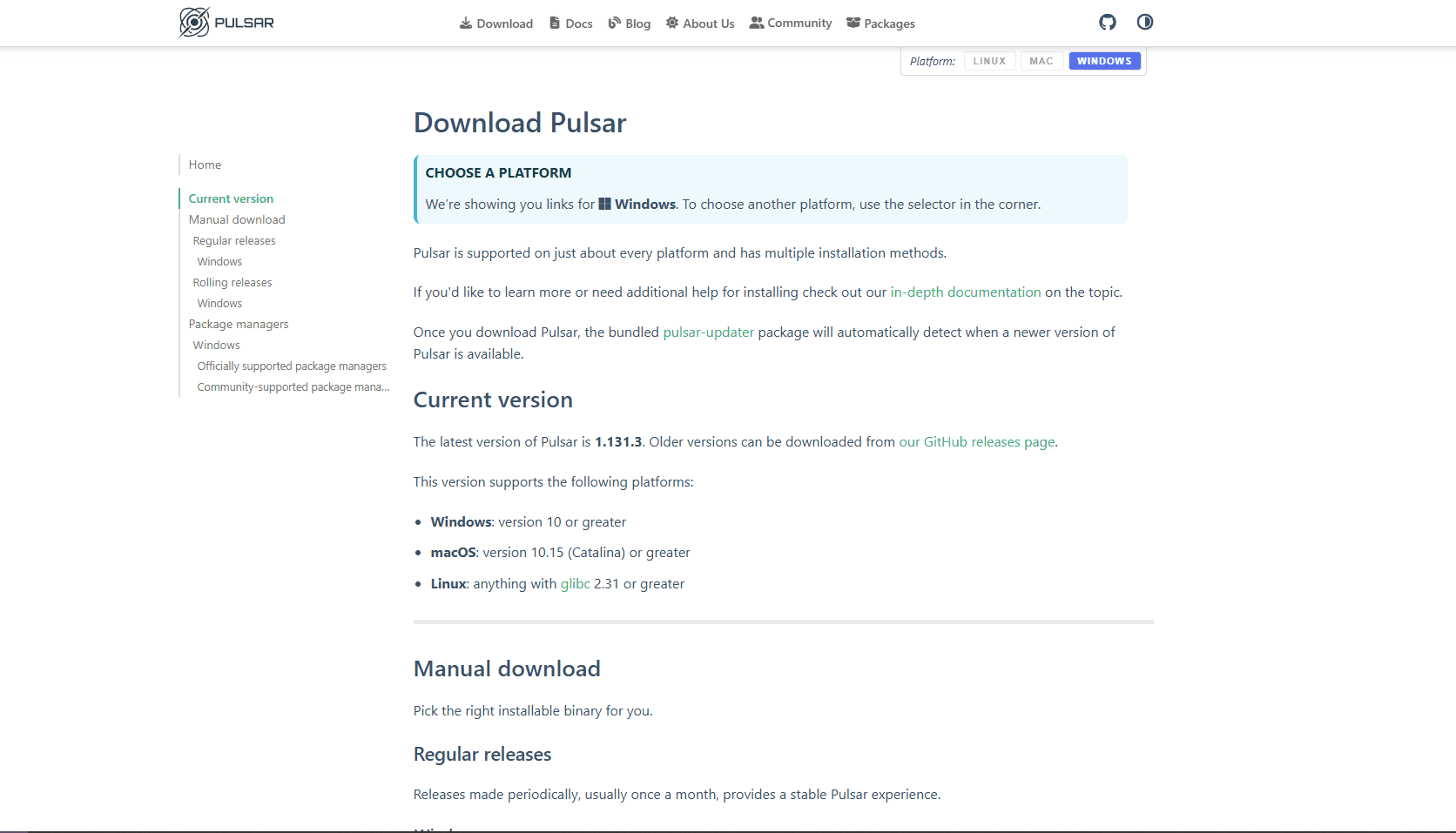Viewport: 1456px width, 833px height.
Task: Open the Community nav item
Action: (x=791, y=24)
